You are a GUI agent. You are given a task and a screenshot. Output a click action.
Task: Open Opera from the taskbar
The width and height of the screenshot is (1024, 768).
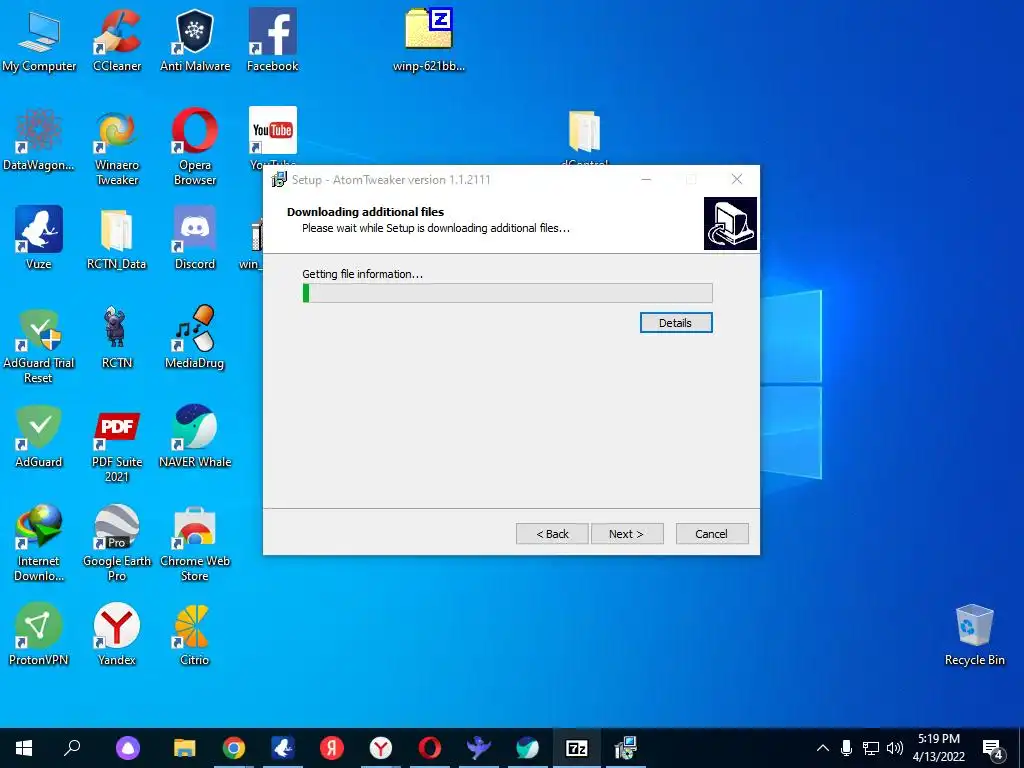click(x=430, y=748)
